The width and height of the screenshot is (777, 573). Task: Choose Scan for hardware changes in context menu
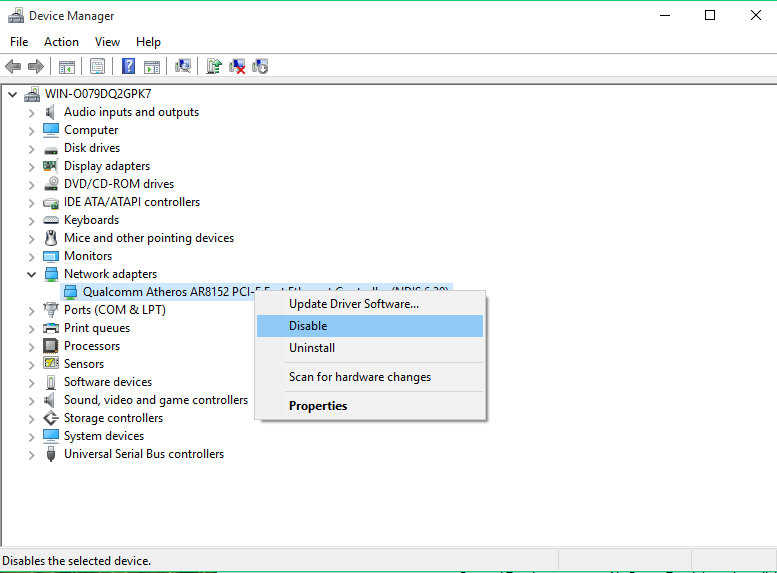[x=370, y=377]
